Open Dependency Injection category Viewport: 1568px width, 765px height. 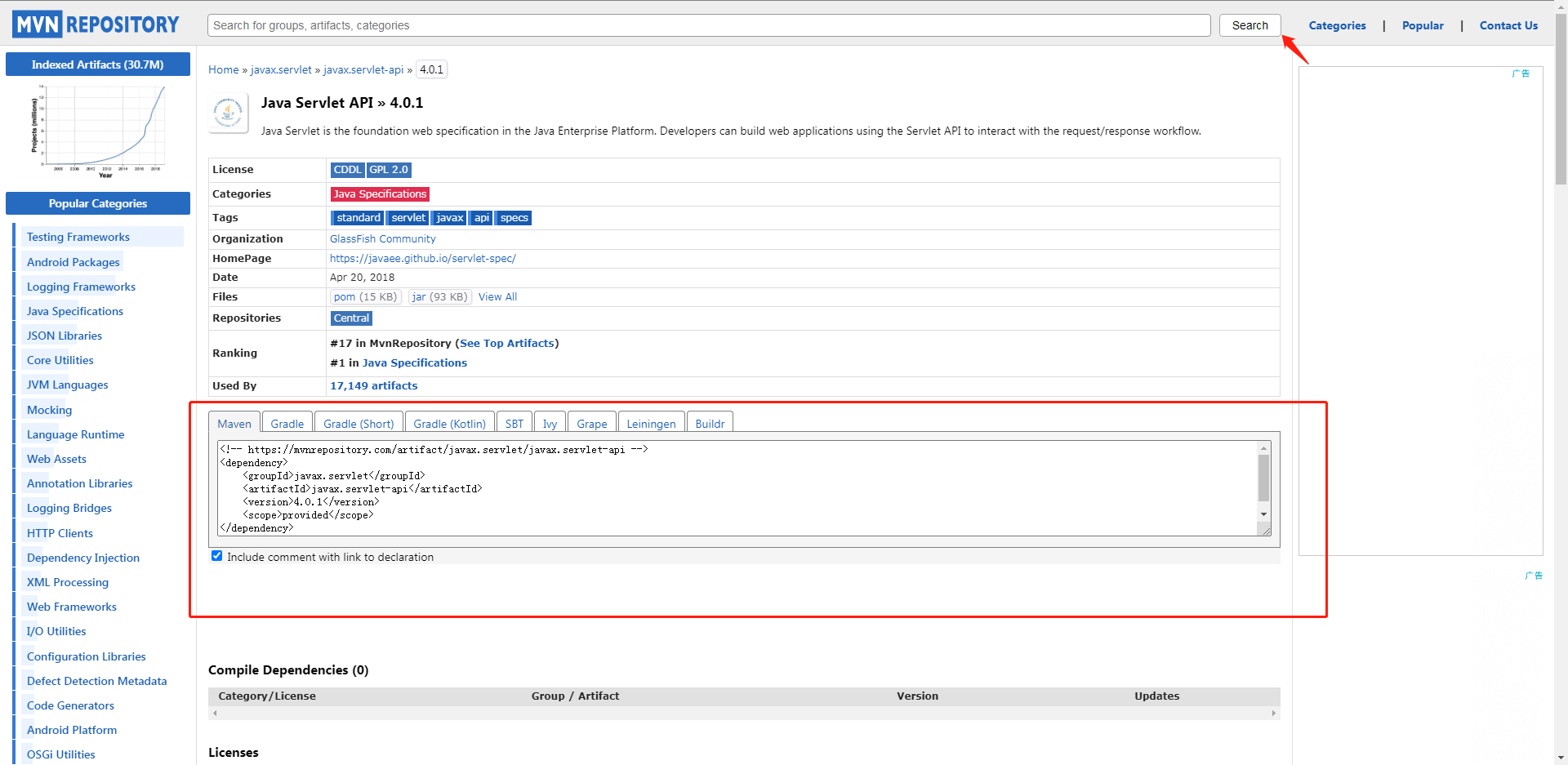click(x=82, y=558)
